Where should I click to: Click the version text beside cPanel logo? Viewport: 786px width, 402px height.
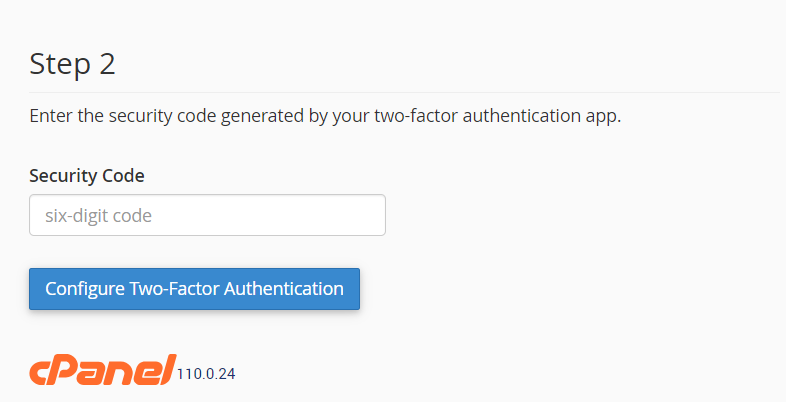coord(206,374)
